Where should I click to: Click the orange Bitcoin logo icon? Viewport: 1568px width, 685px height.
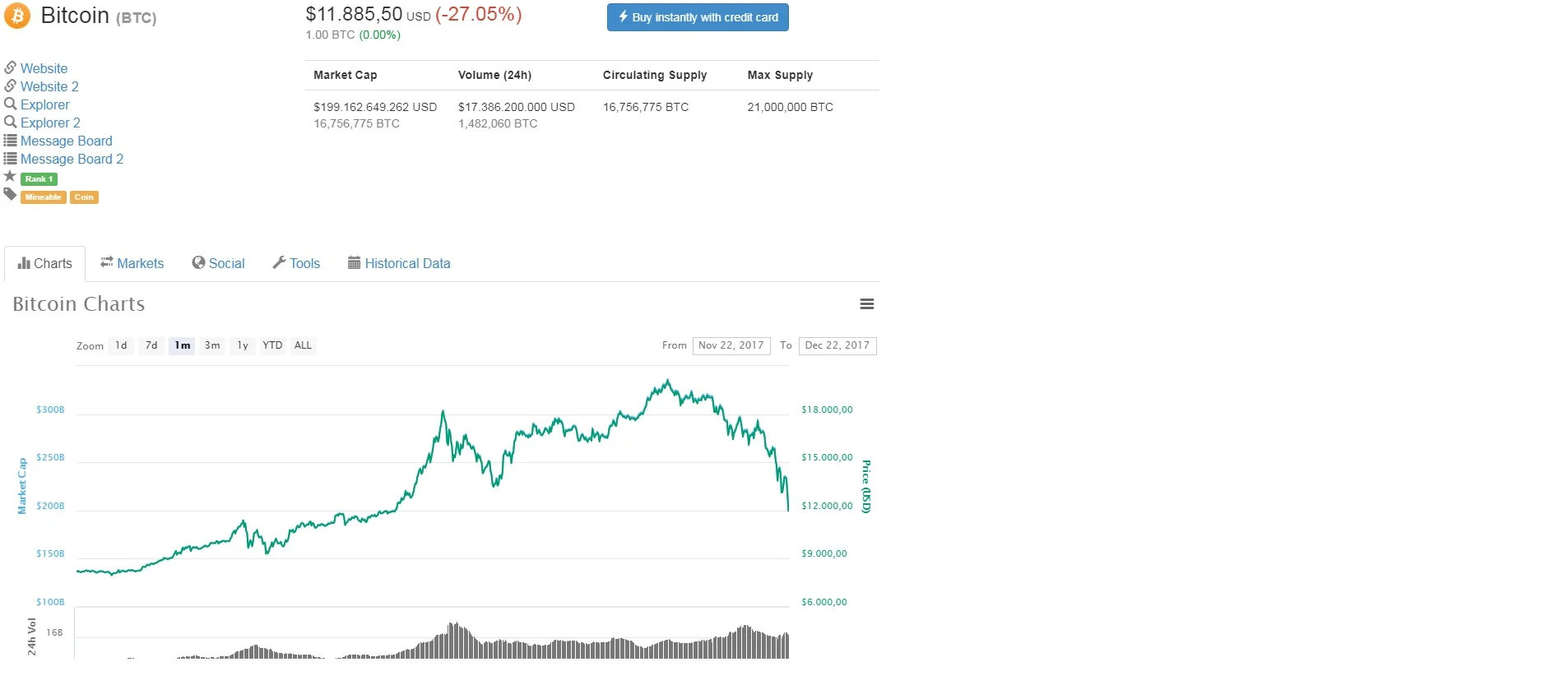pyautogui.click(x=16, y=16)
